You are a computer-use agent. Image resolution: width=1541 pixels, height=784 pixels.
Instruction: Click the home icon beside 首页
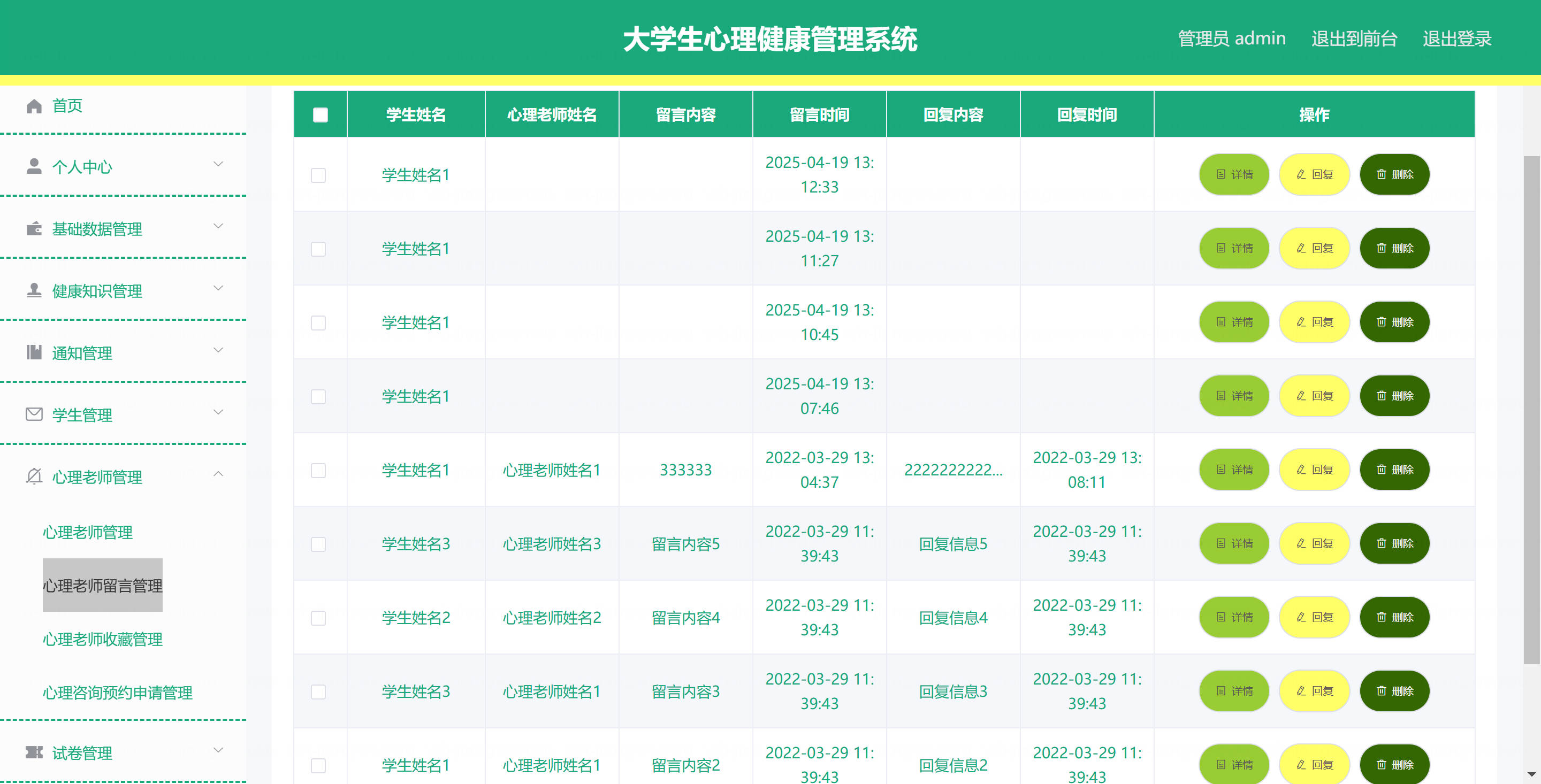tap(34, 106)
